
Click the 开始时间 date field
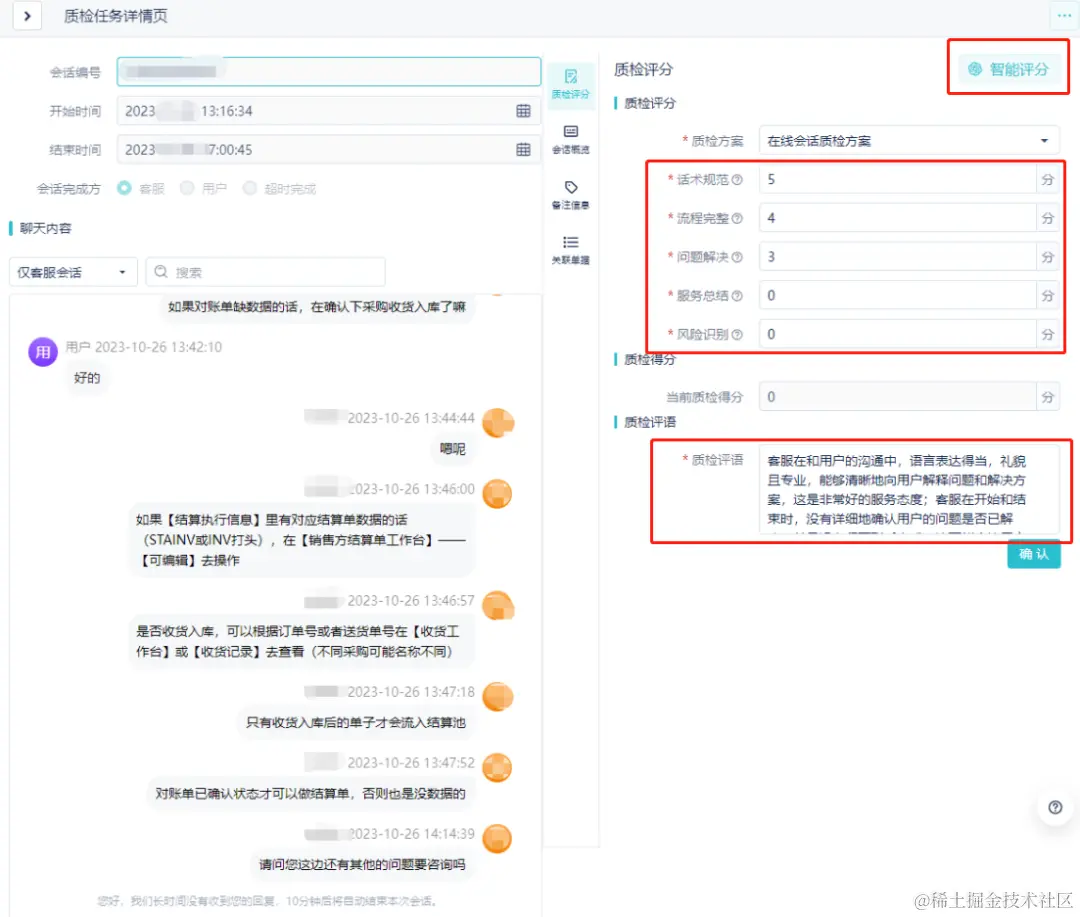point(329,111)
